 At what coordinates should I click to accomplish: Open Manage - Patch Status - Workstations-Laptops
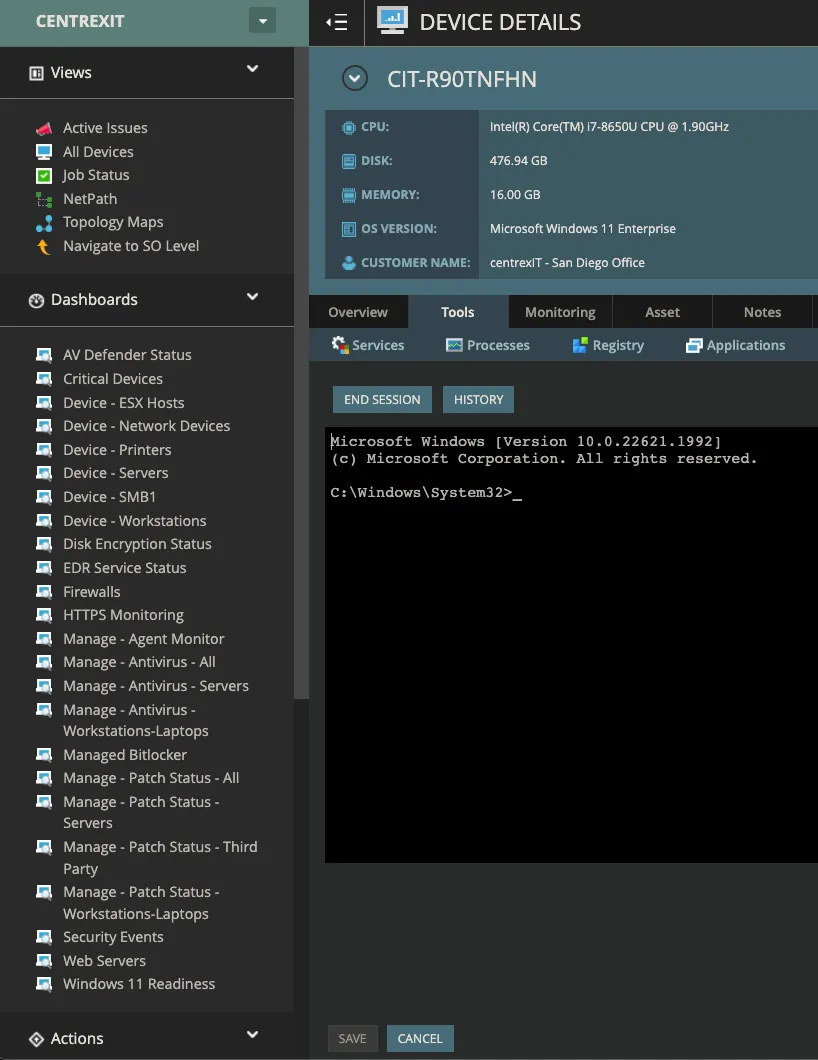141,903
